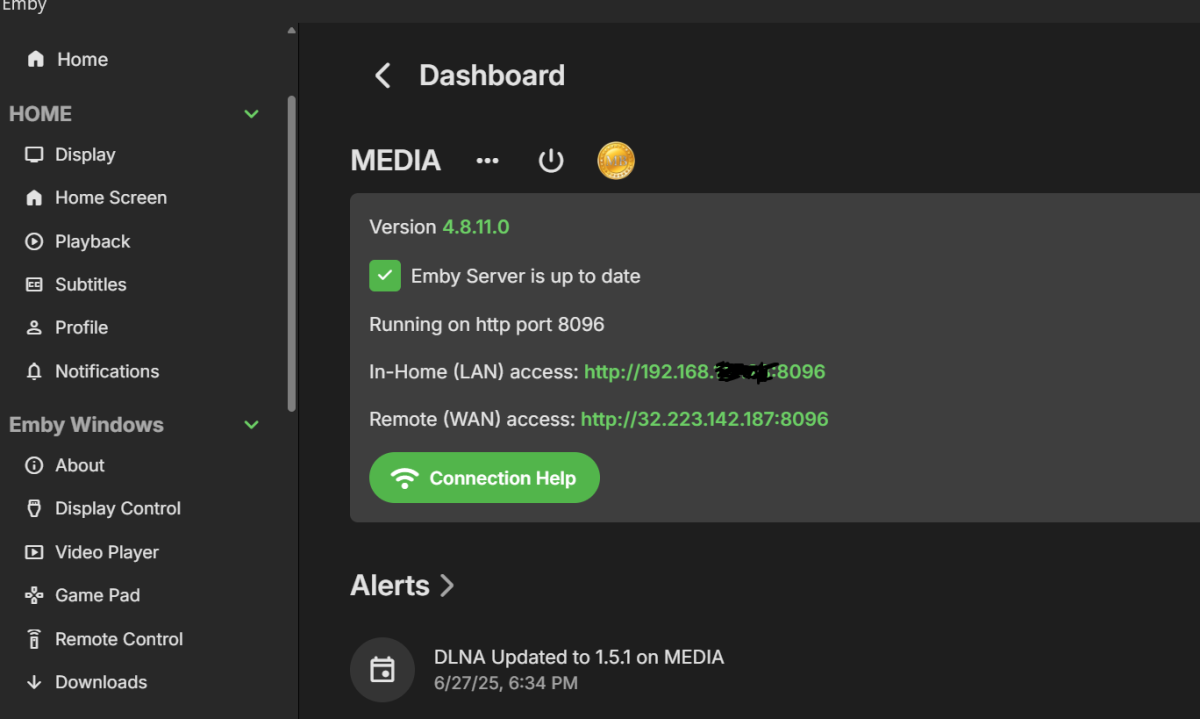Select Remote Control in the sidebar
This screenshot has width=1200, height=719.
pyautogui.click(x=118, y=640)
